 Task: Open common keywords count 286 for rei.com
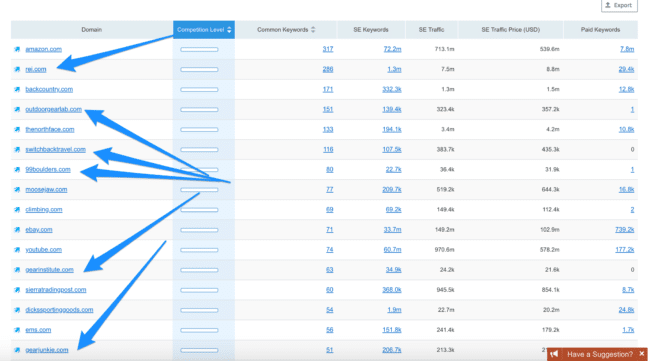tap(328, 69)
